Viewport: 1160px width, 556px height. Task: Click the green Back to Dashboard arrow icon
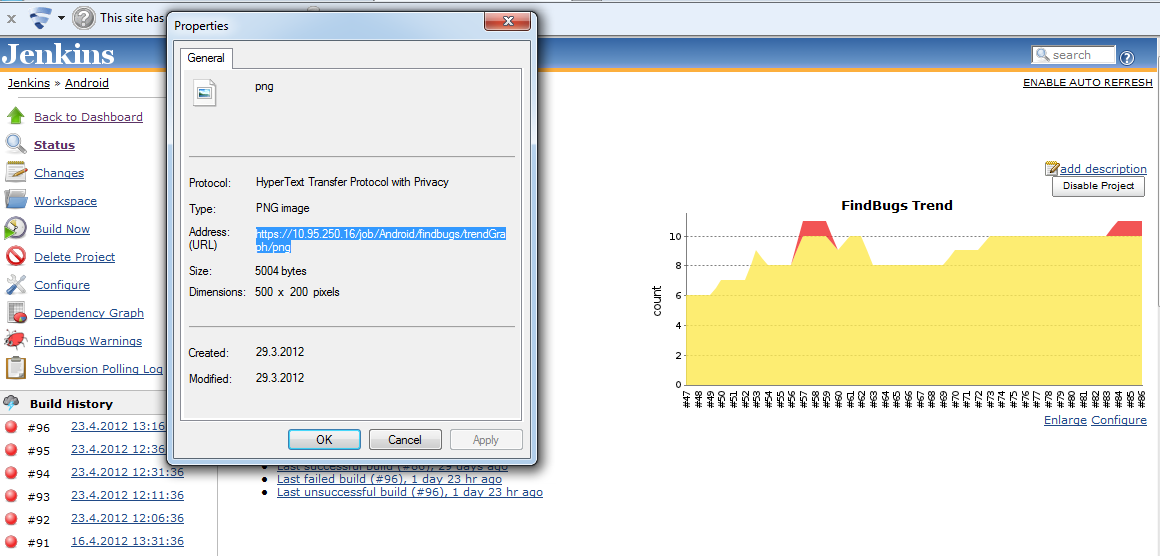15,116
